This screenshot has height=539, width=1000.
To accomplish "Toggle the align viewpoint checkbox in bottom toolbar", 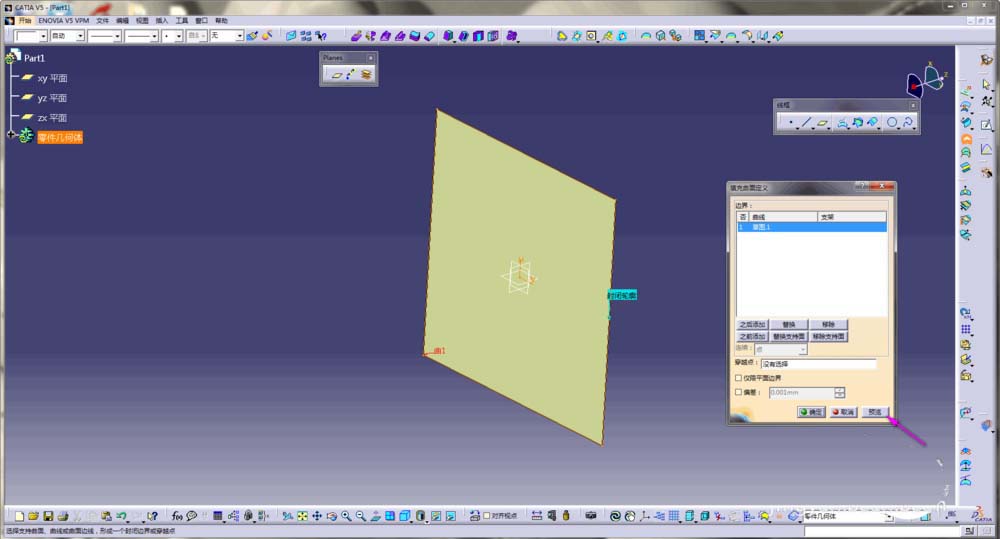I will (x=487, y=516).
